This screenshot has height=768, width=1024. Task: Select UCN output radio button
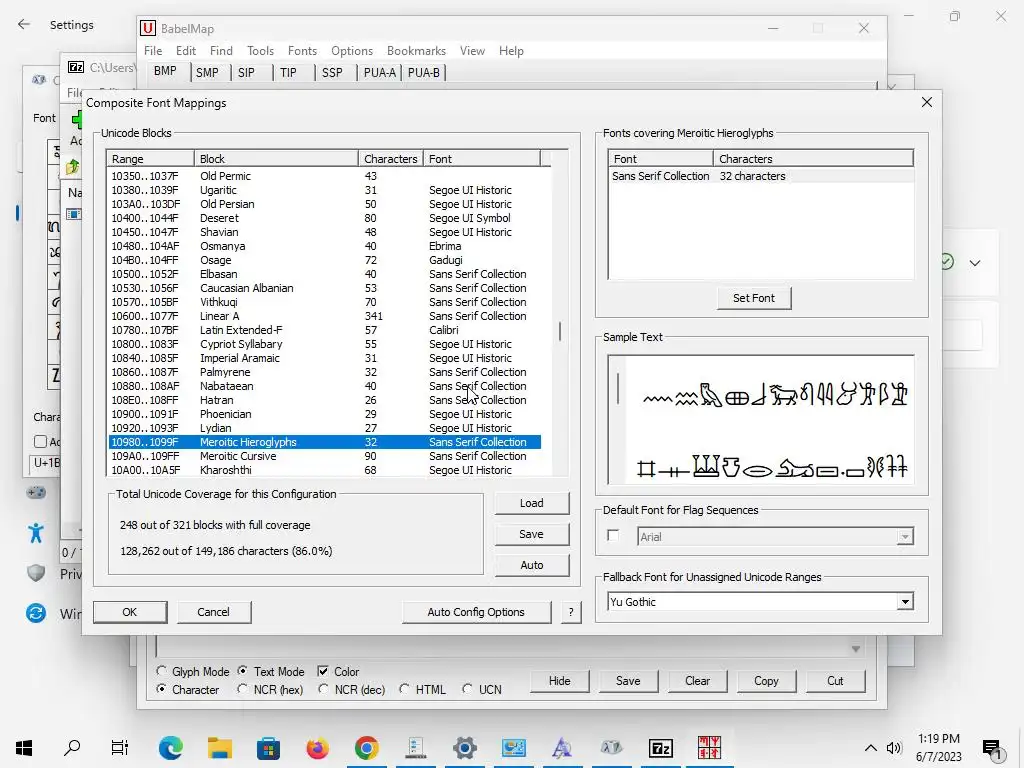click(x=468, y=689)
